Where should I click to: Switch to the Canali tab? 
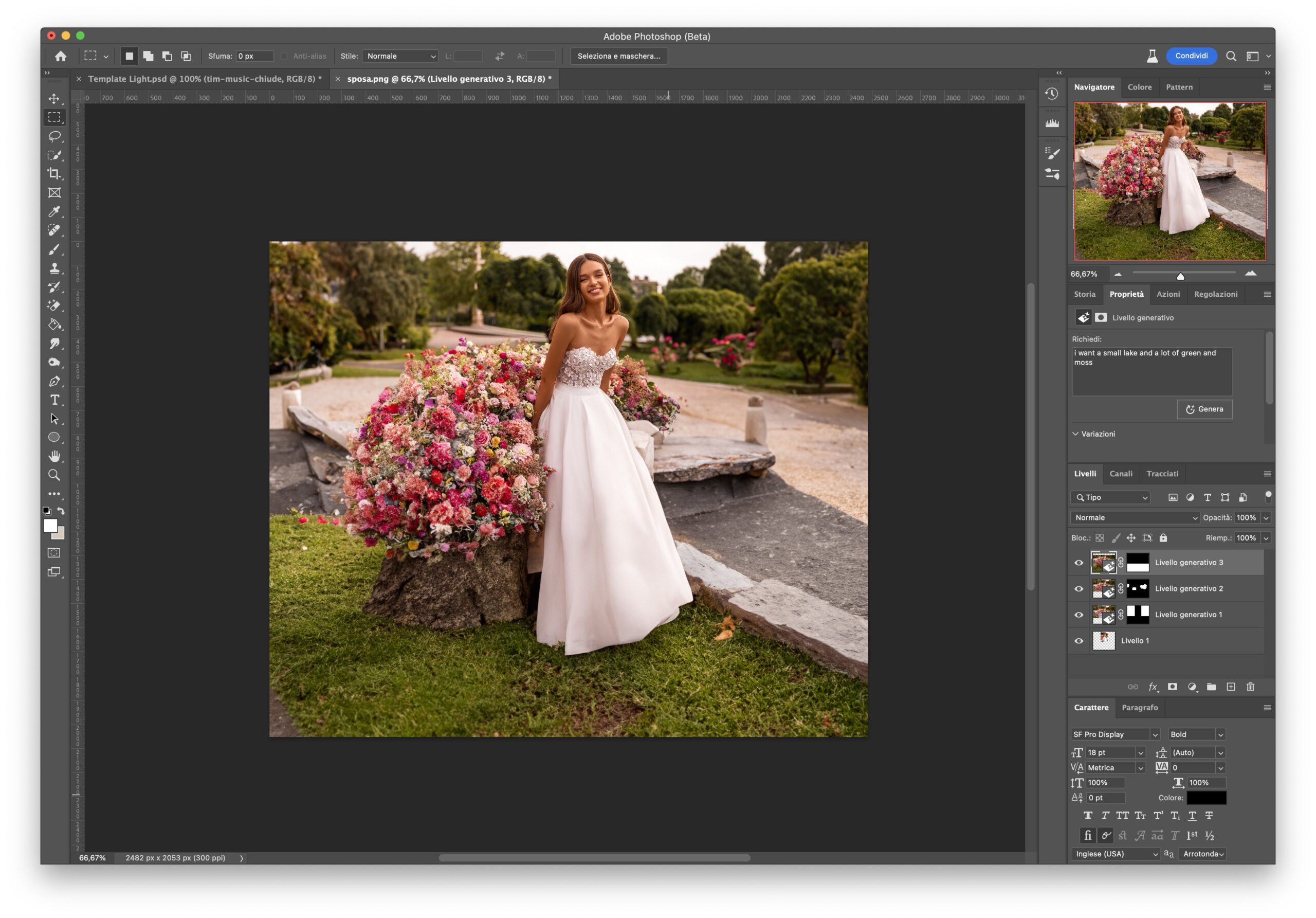click(x=1121, y=474)
